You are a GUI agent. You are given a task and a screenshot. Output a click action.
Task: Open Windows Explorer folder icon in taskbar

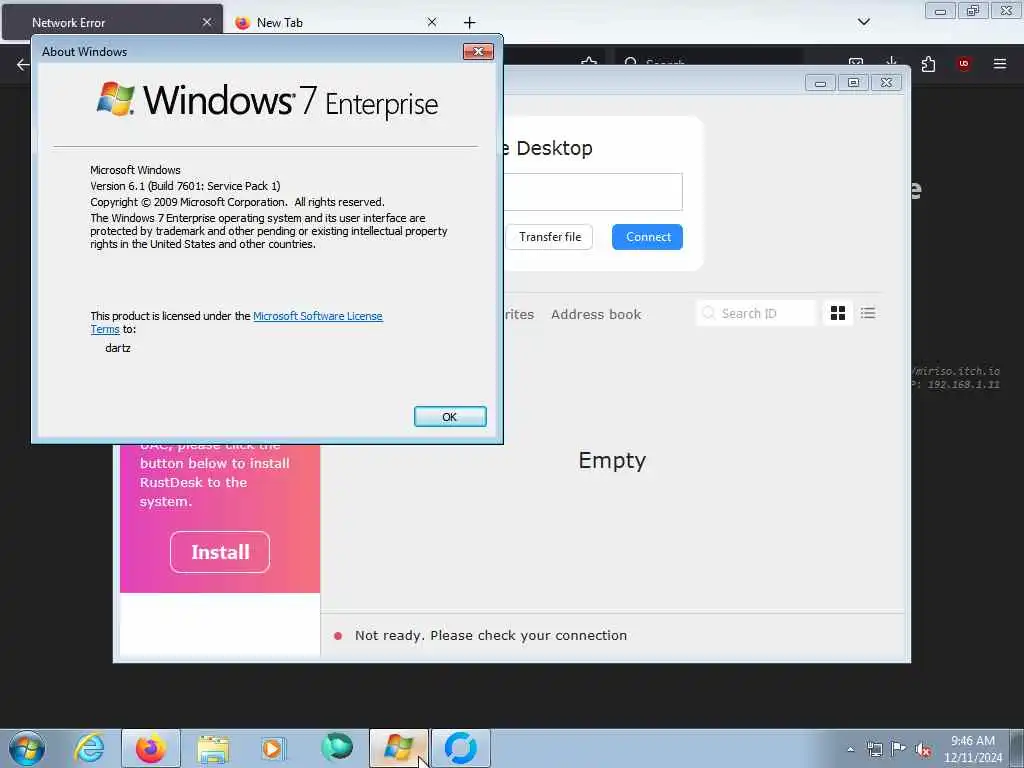pyautogui.click(x=213, y=748)
